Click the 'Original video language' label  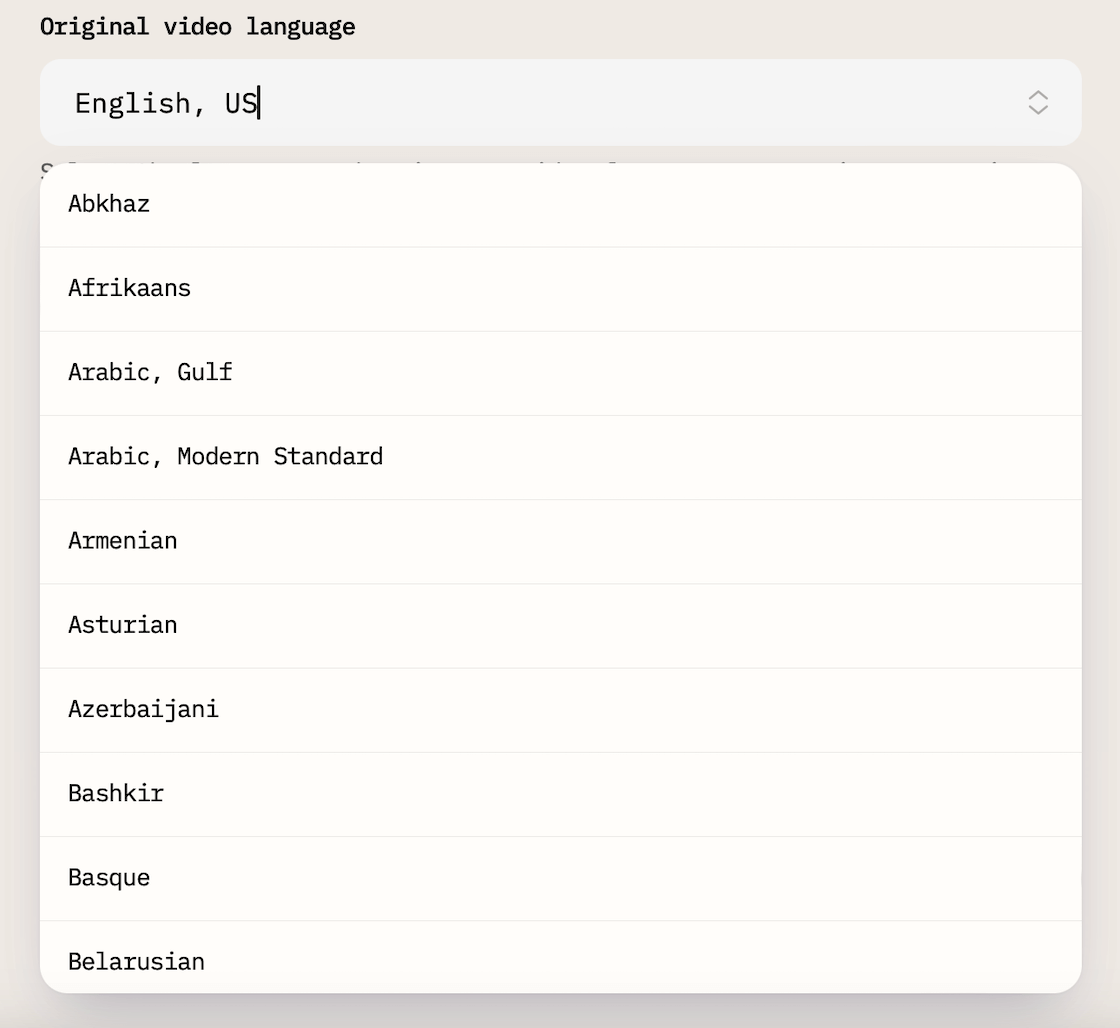(197, 26)
